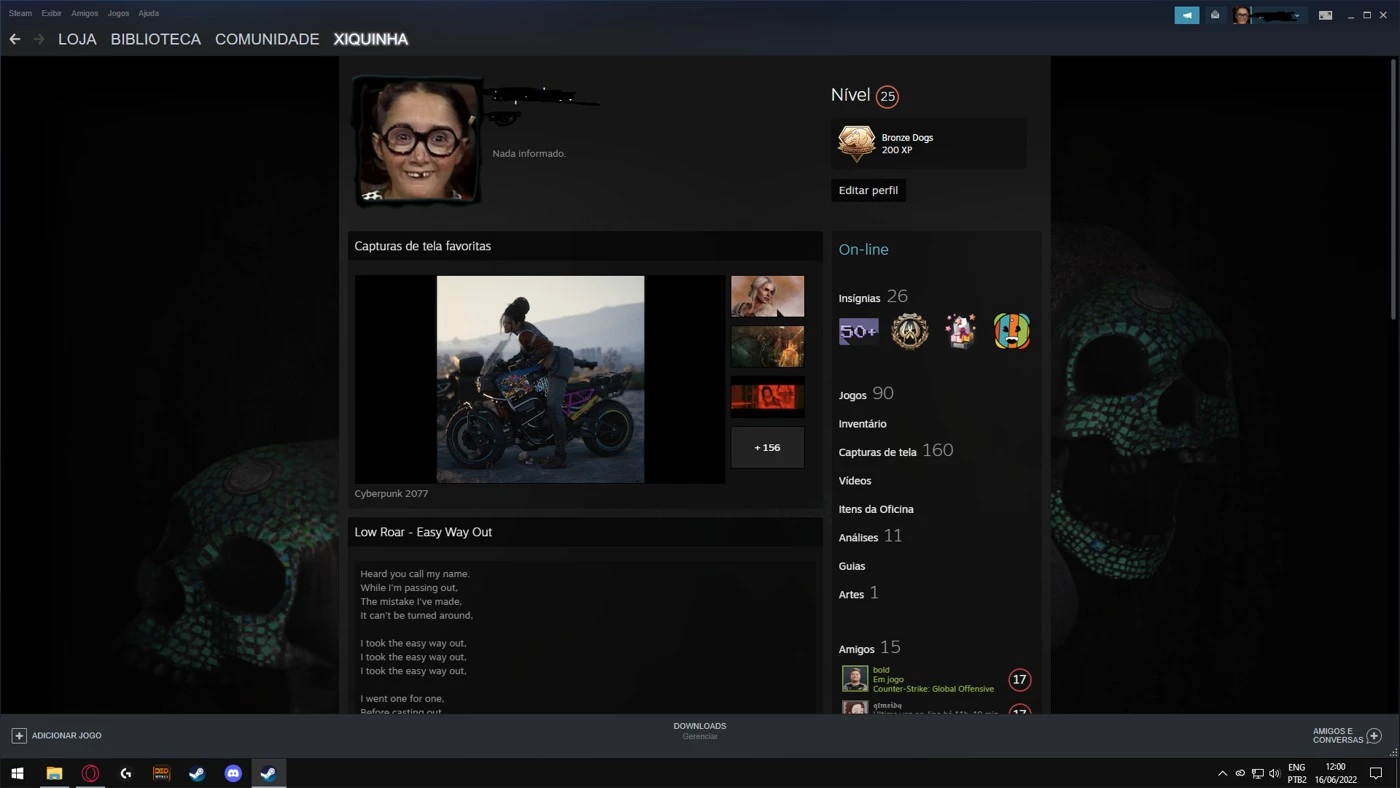Screen dimensions: 1400x788
Task: Click the forward navigation arrow
Action: [x=39, y=39]
